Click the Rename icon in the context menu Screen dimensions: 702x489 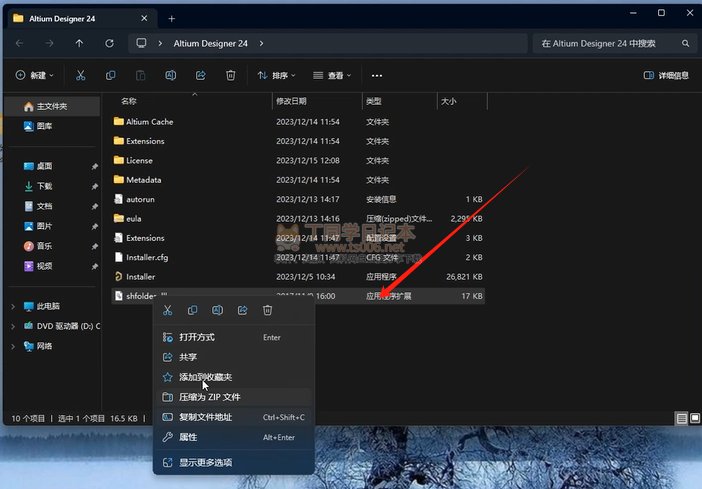tap(217, 311)
